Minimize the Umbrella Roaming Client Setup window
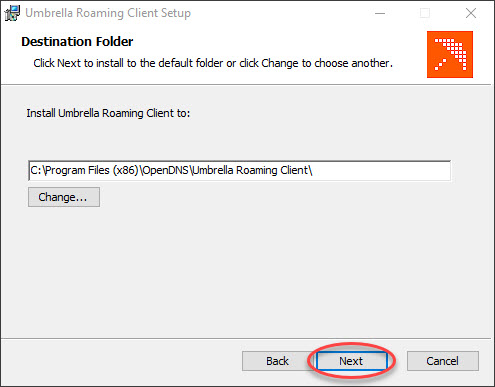This screenshot has height=387, width=495. click(x=380, y=13)
